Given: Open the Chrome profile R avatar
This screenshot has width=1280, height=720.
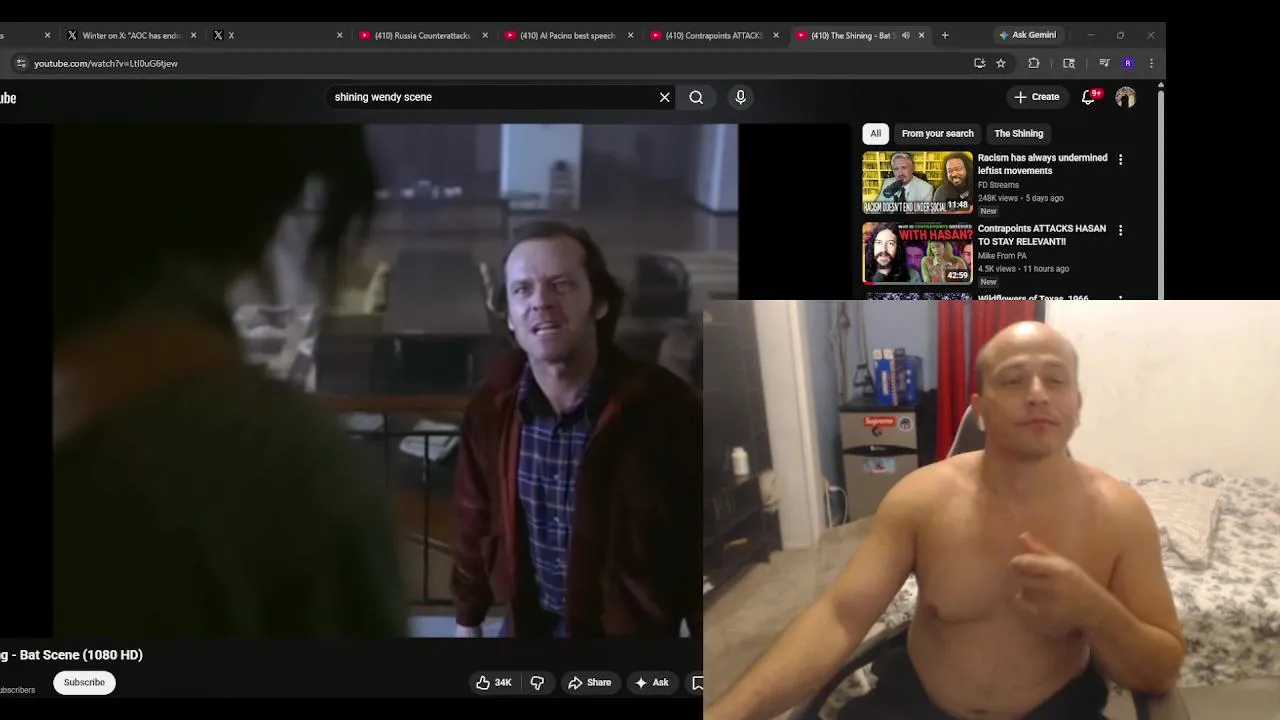Looking at the screenshot, I should pyautogui.click(x=1128, y=63).
